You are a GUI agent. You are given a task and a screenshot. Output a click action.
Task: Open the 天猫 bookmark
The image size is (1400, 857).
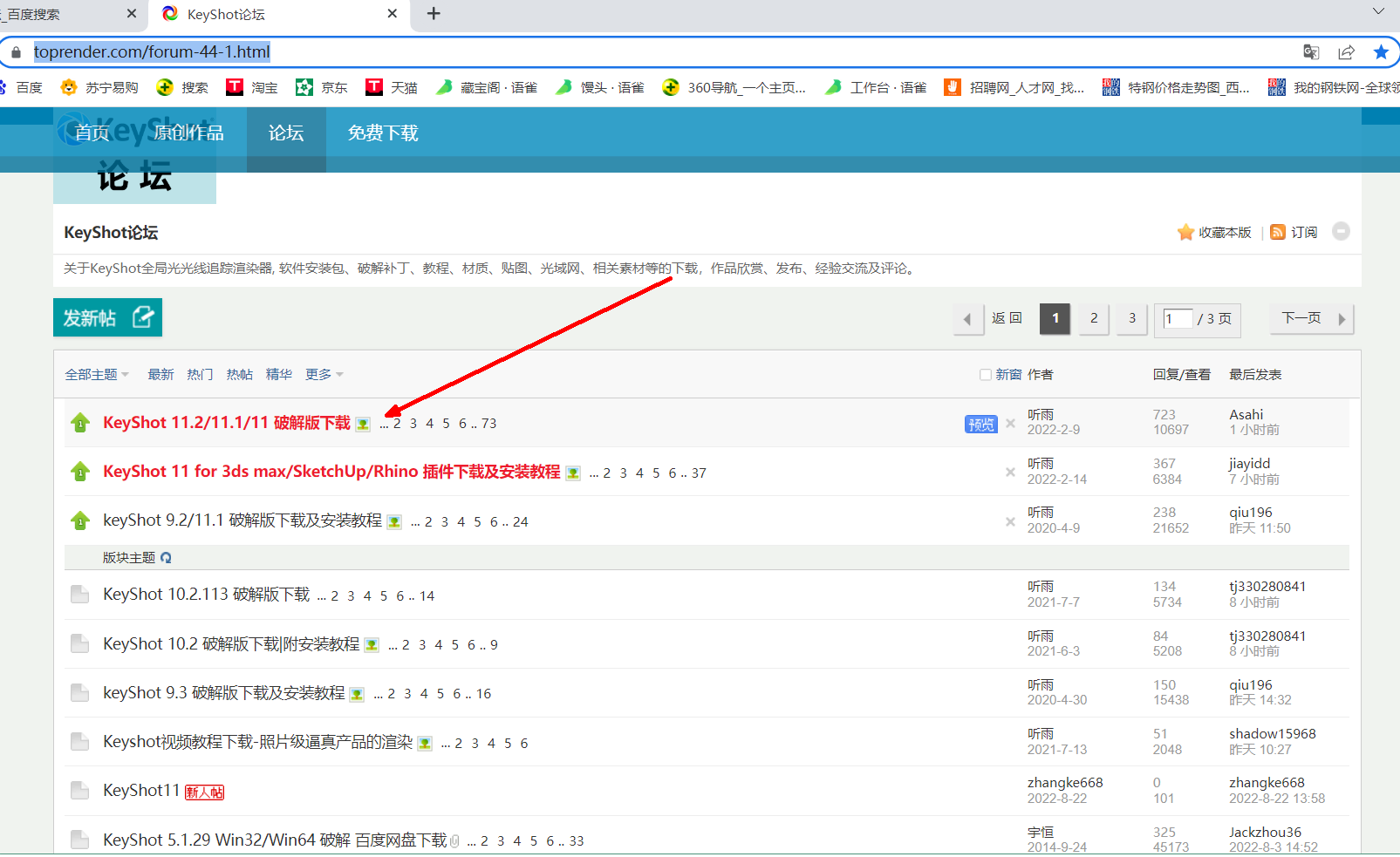(392, 87)
